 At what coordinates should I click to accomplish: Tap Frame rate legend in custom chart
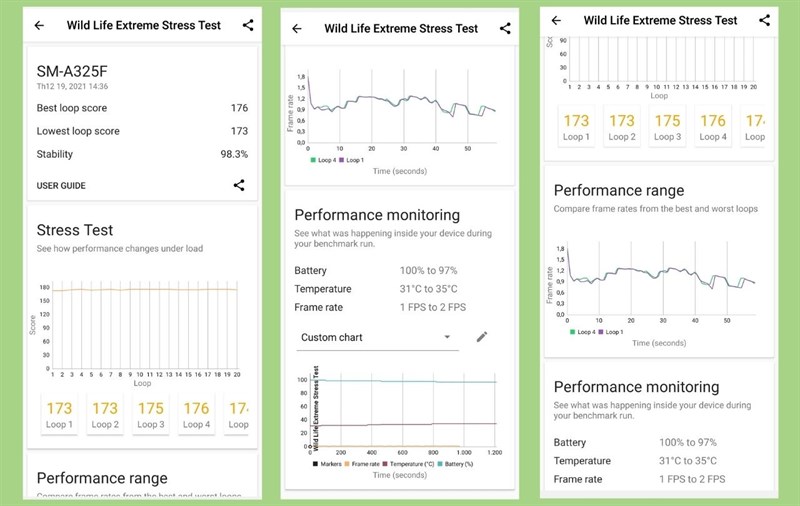pos(363,464)
